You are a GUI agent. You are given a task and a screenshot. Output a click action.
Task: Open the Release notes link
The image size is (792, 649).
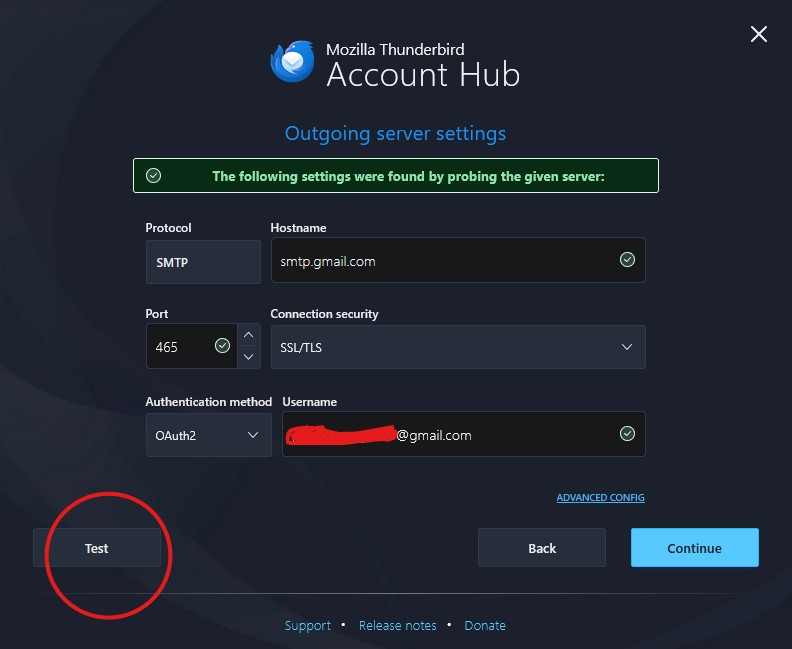(x=398, y=625)
